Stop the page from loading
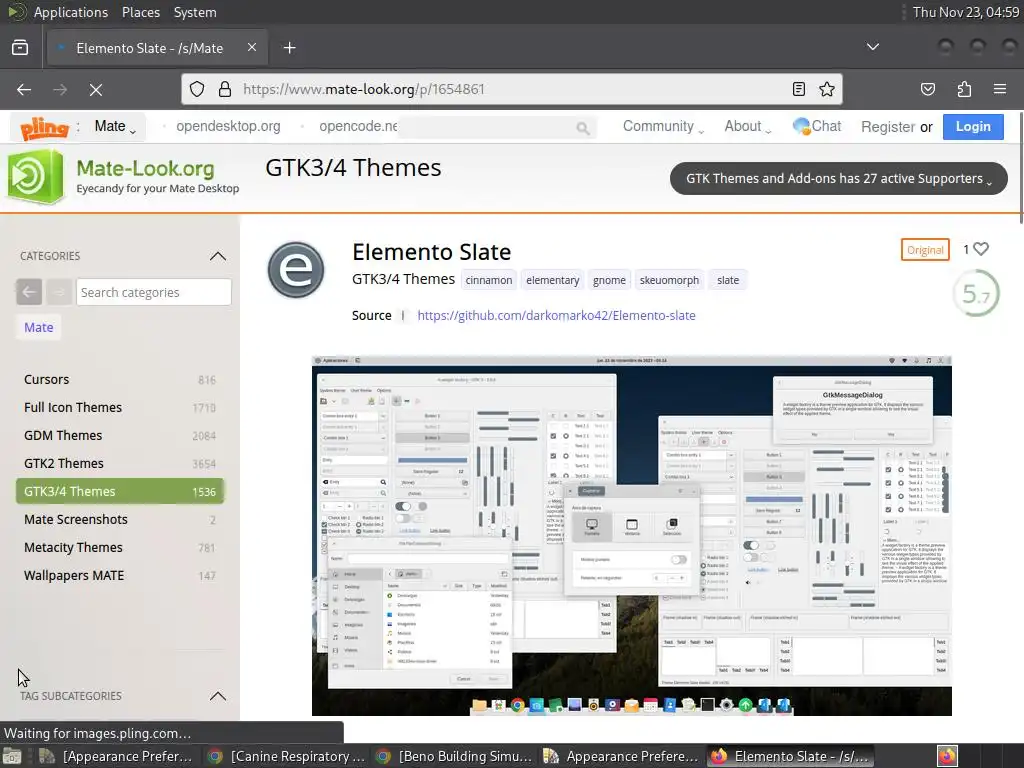 click(96, 89)
